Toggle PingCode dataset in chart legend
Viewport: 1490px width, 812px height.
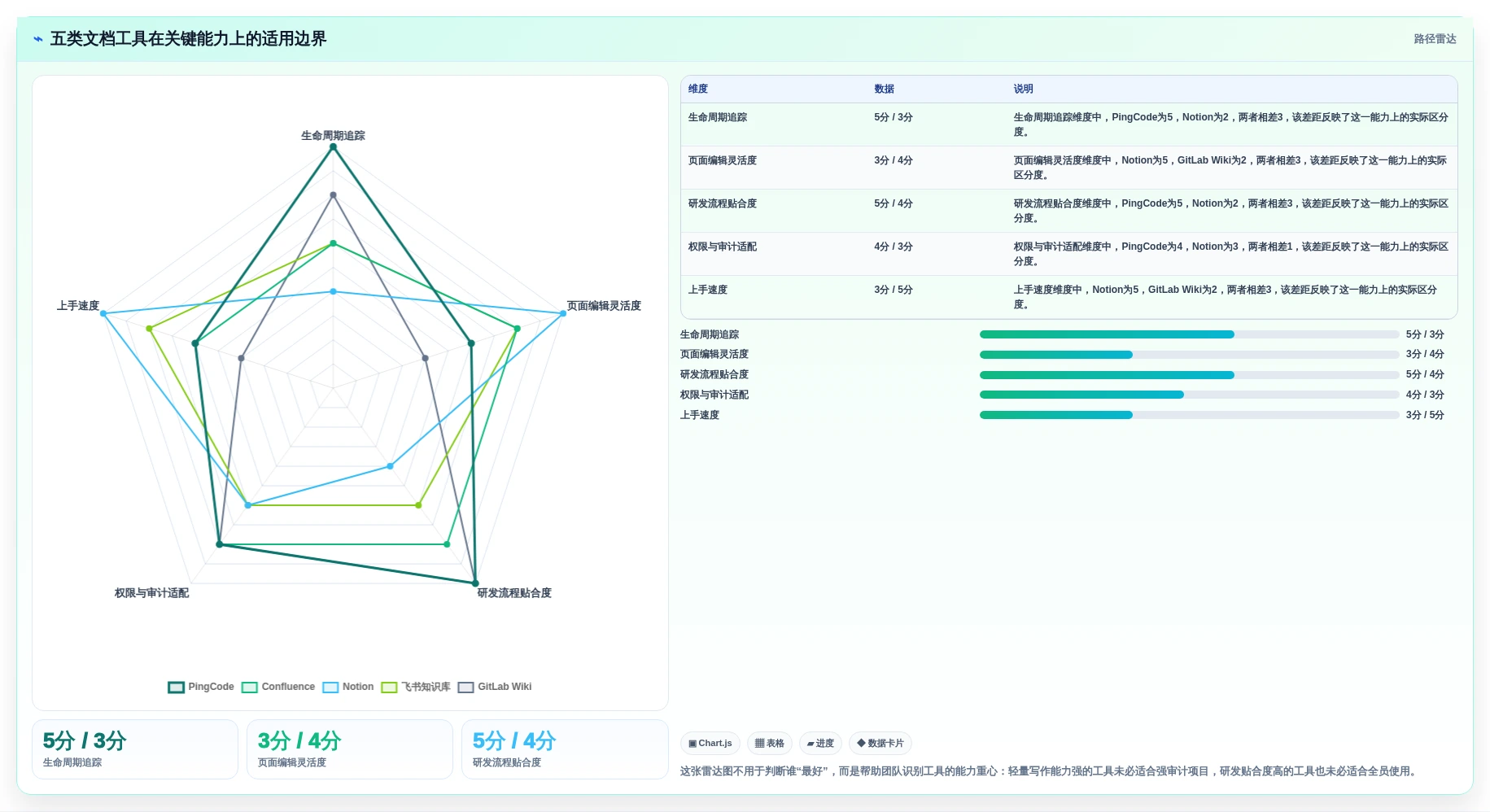coord(201,687)
